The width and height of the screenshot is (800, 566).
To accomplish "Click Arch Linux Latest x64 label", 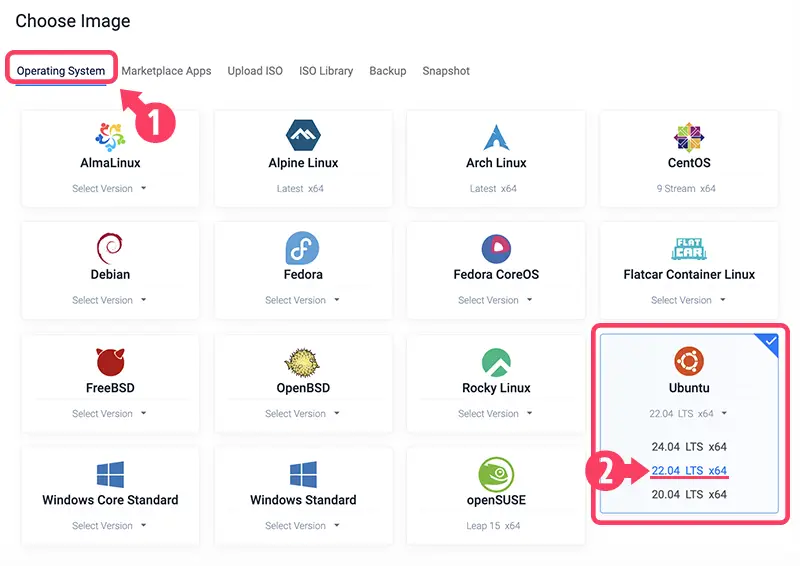I will pos(493,188).
